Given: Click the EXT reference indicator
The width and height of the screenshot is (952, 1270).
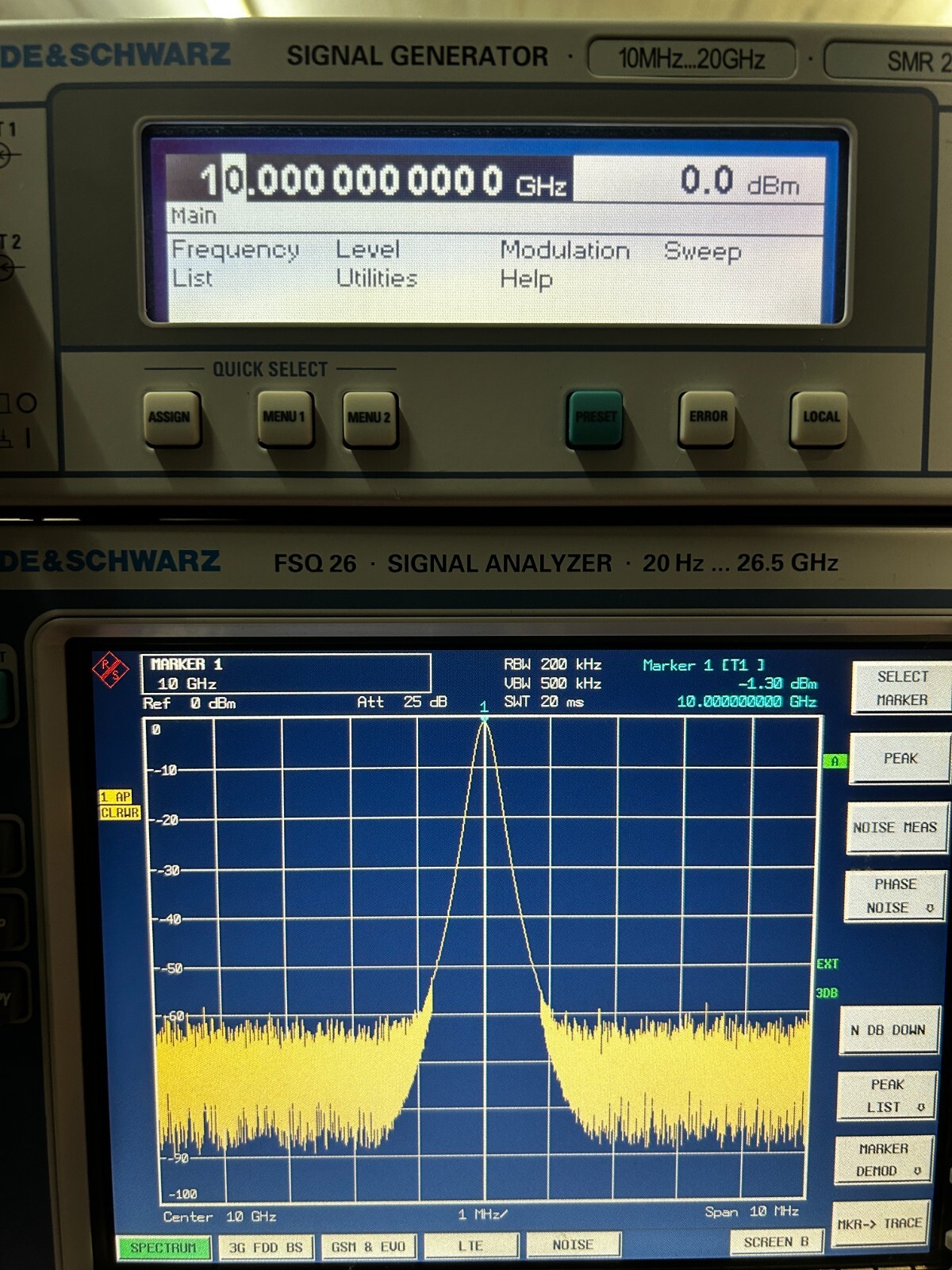Looking at the screenshot, I should tap(827, 964).
